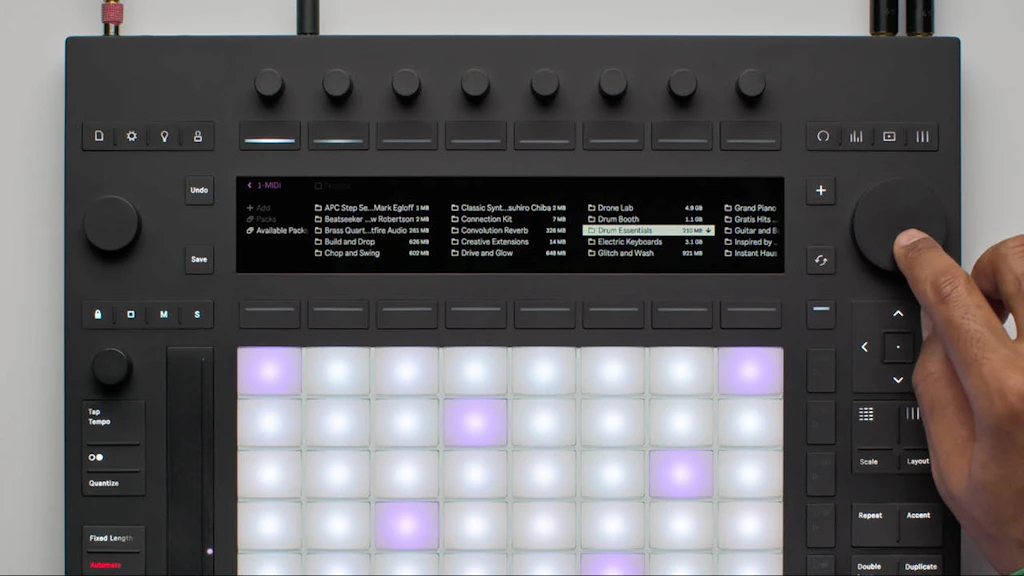Toggle Solo with the S button
The height and width of the screenshot is (576, 1024).
[x=197, y=314]
